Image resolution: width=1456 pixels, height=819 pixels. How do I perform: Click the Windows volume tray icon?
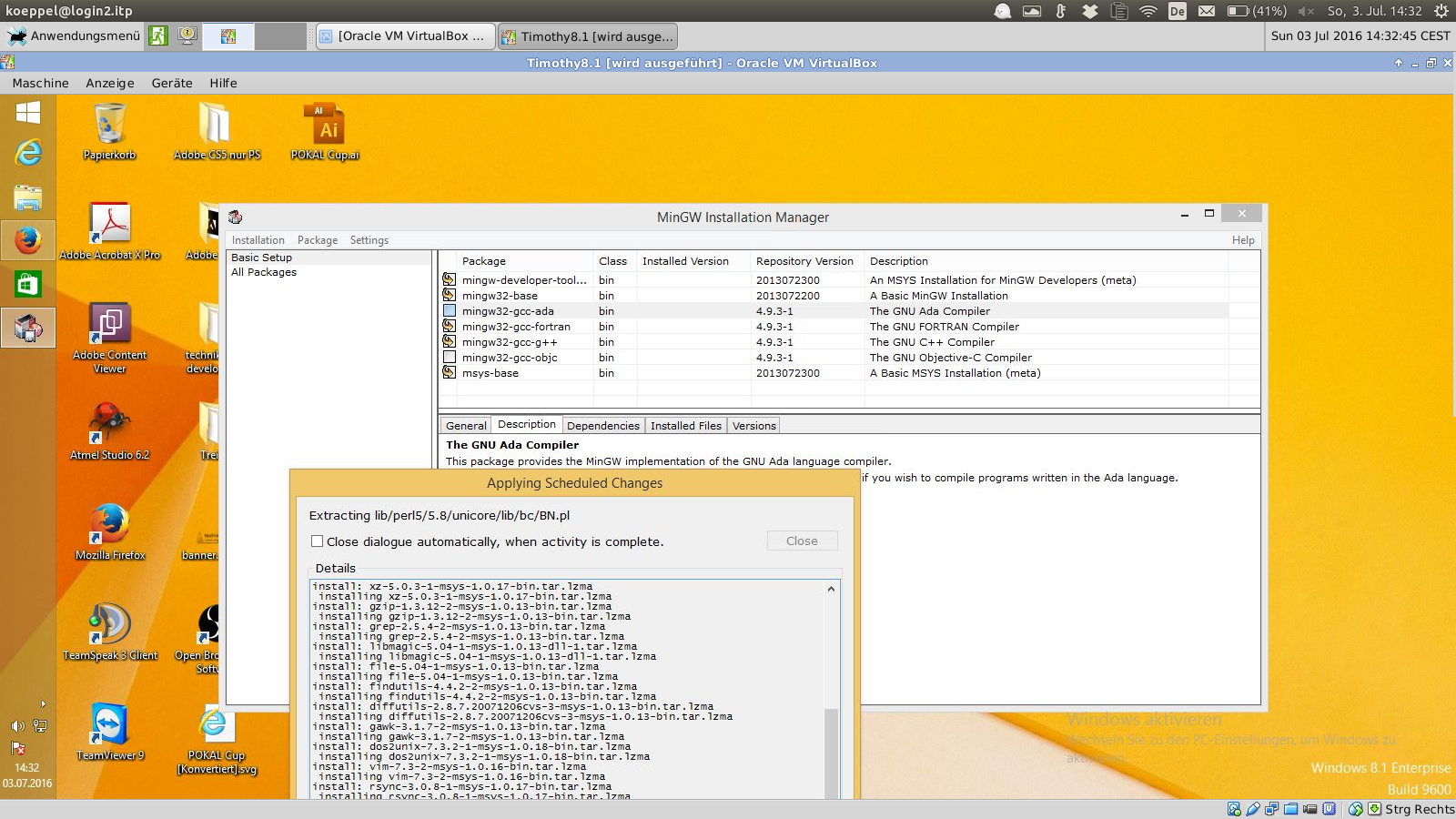[x=17, y=726]
